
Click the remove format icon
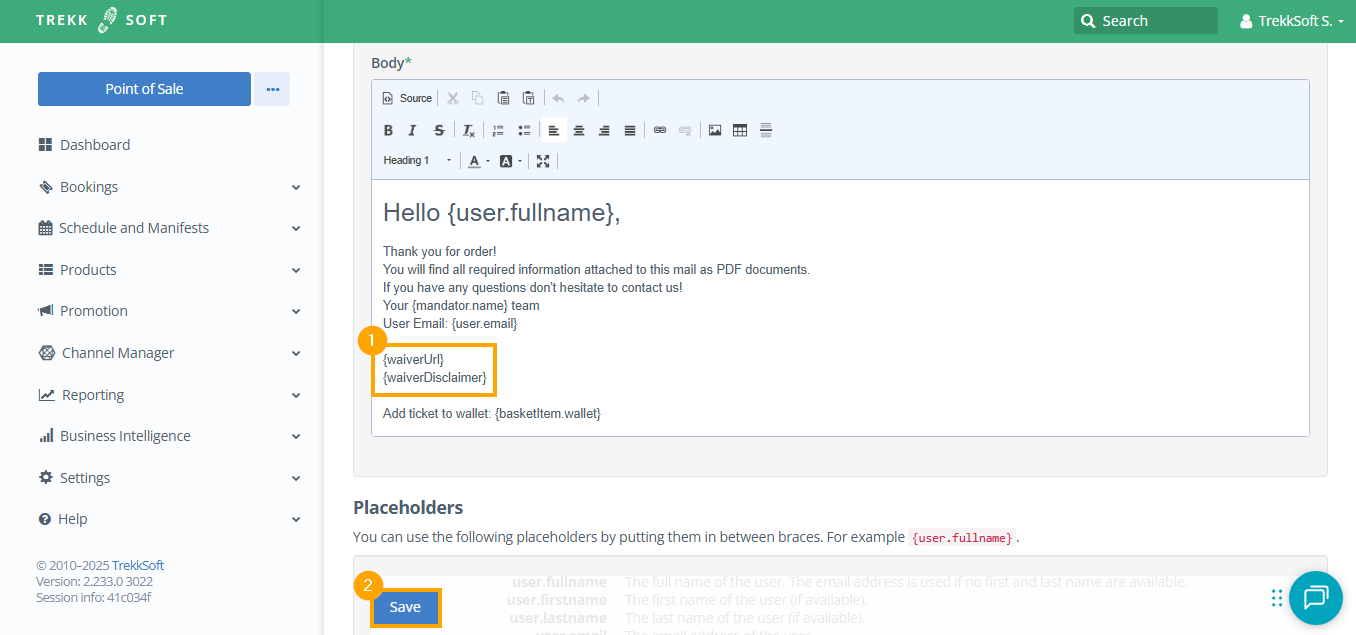point(468,130)
